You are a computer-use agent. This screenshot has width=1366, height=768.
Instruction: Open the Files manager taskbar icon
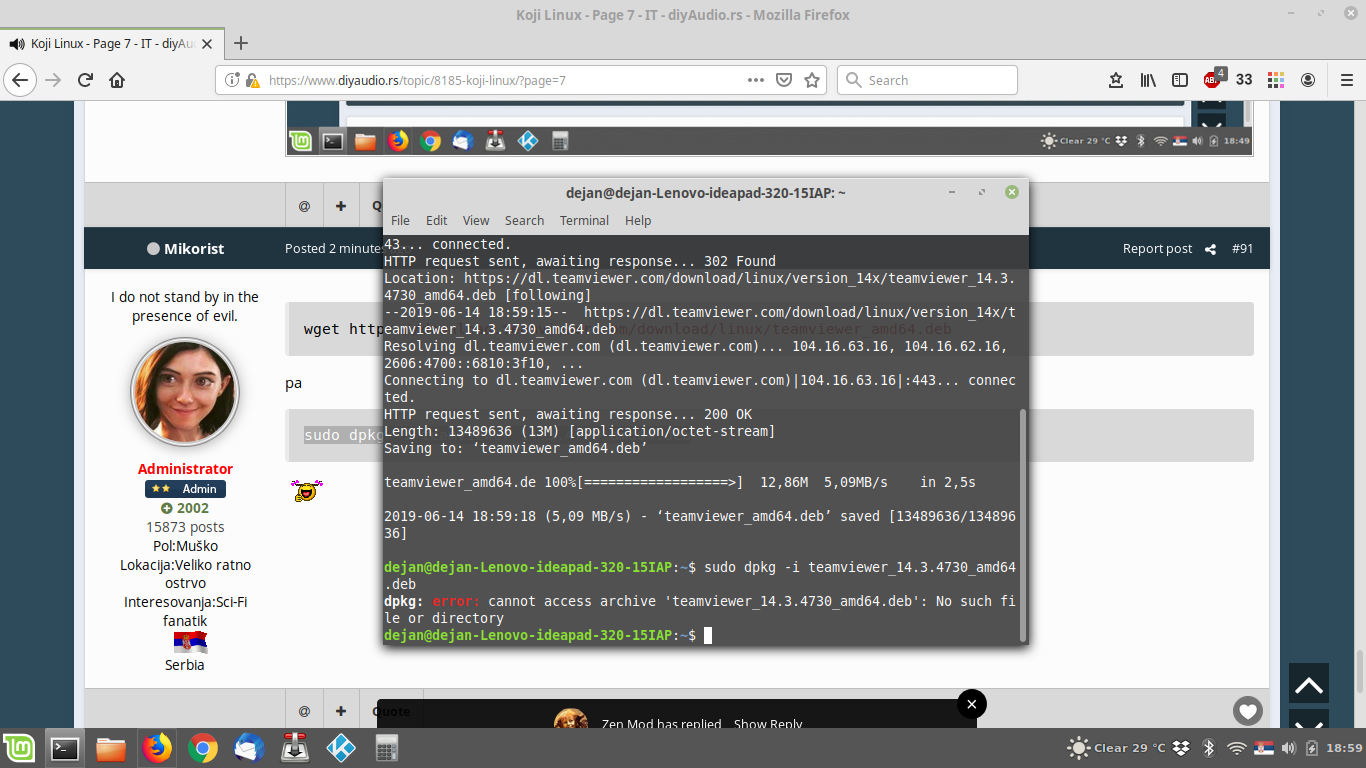tap(111, 748)
